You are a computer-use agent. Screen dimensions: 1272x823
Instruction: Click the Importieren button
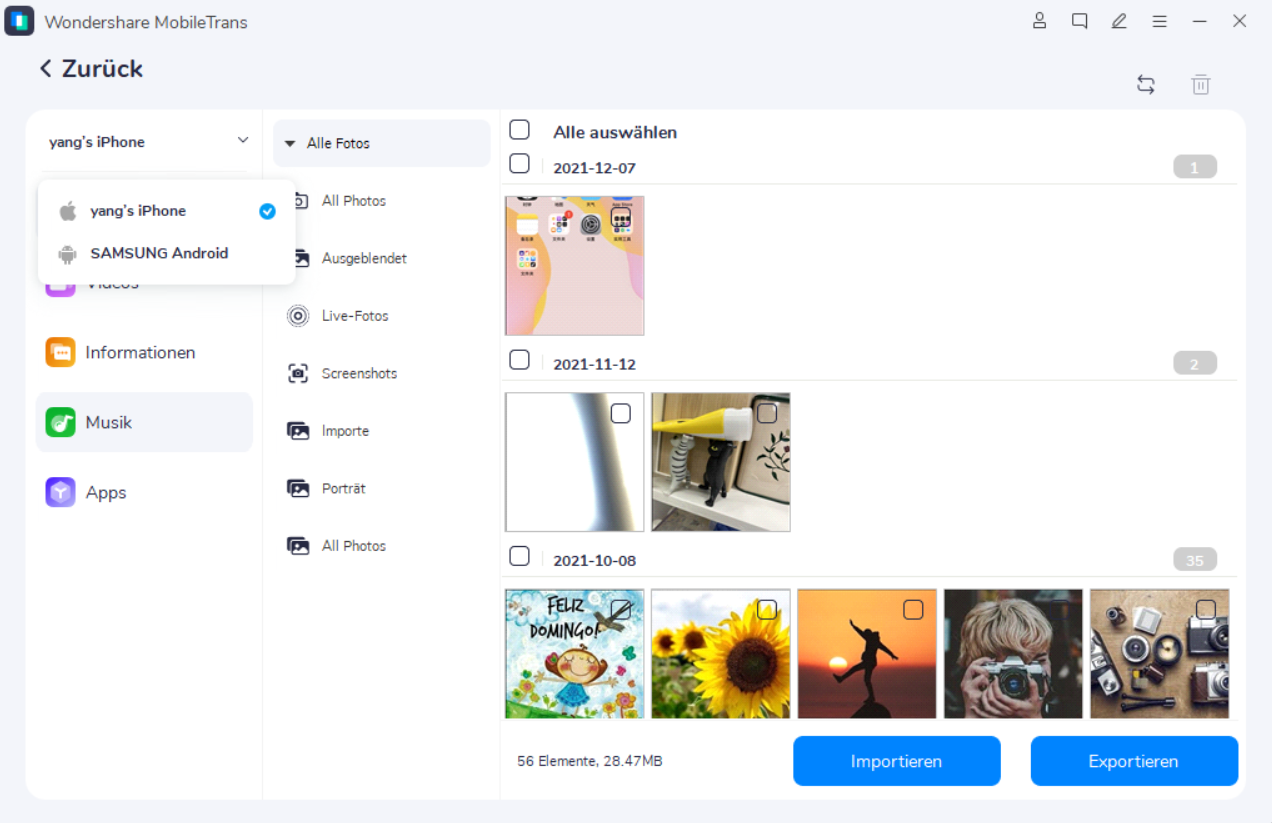pyautogui.click(x=897, y=761)
